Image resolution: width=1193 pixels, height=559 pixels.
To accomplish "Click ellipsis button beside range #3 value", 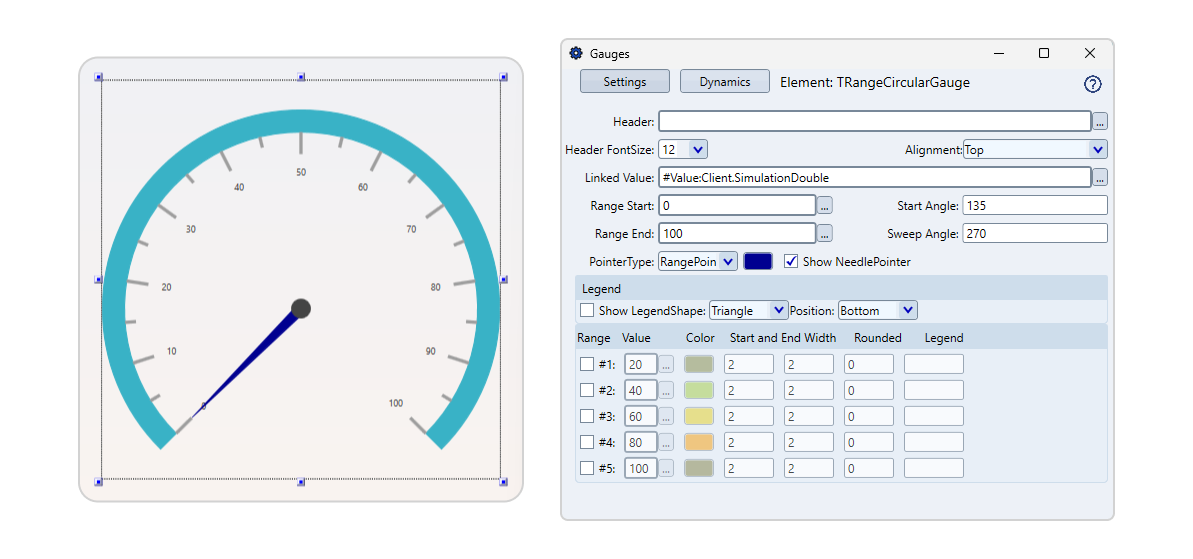I will (666, 416).
